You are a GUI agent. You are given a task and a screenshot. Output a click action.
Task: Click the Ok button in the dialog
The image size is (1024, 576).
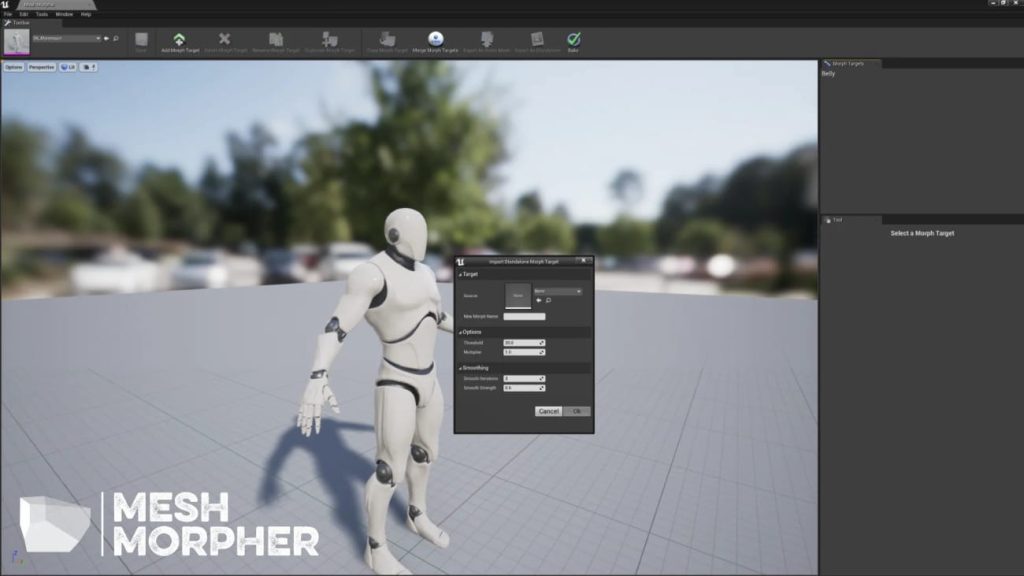[x=577, y=411]
